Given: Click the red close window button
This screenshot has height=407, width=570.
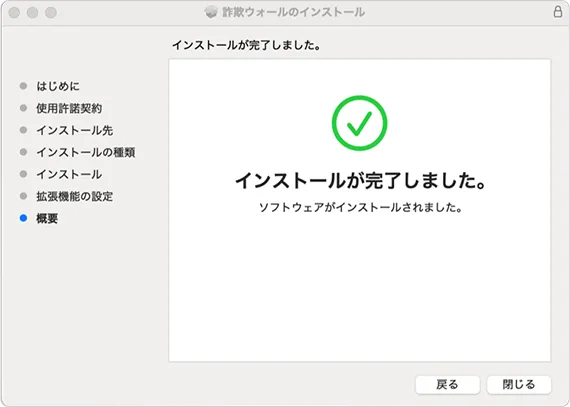Looking at the screenshot, I should (x=14, y=12).
